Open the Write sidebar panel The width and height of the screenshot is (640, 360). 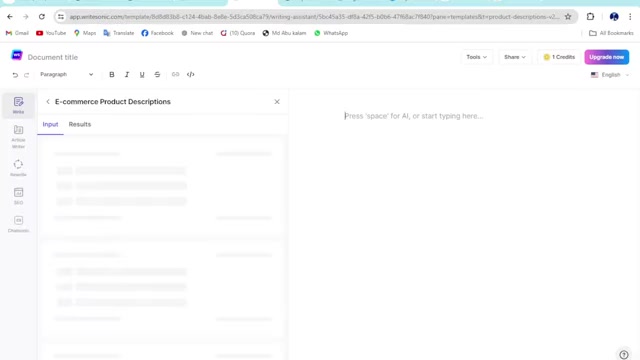pyautogui.click(x=18, y=105)
